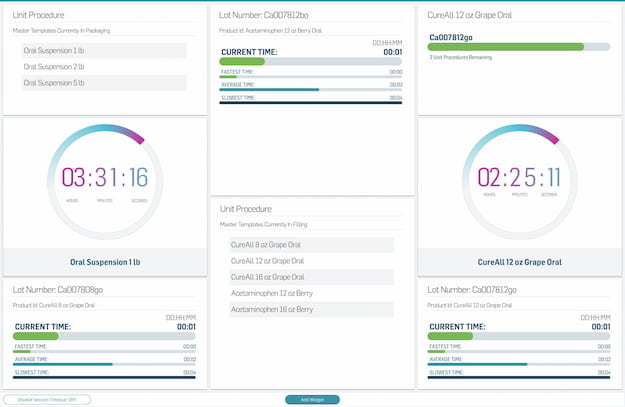Click Product Id CureAll 8 oz Grape Oral

click(53, 305)
